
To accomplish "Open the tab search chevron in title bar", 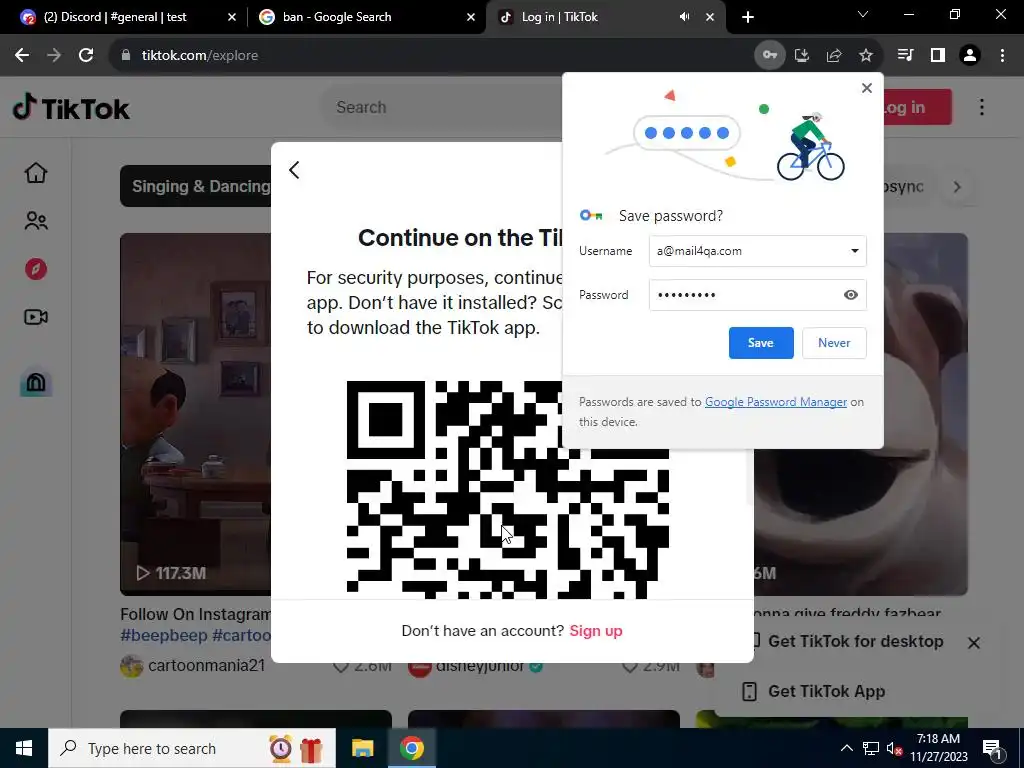I will (863, 14).
